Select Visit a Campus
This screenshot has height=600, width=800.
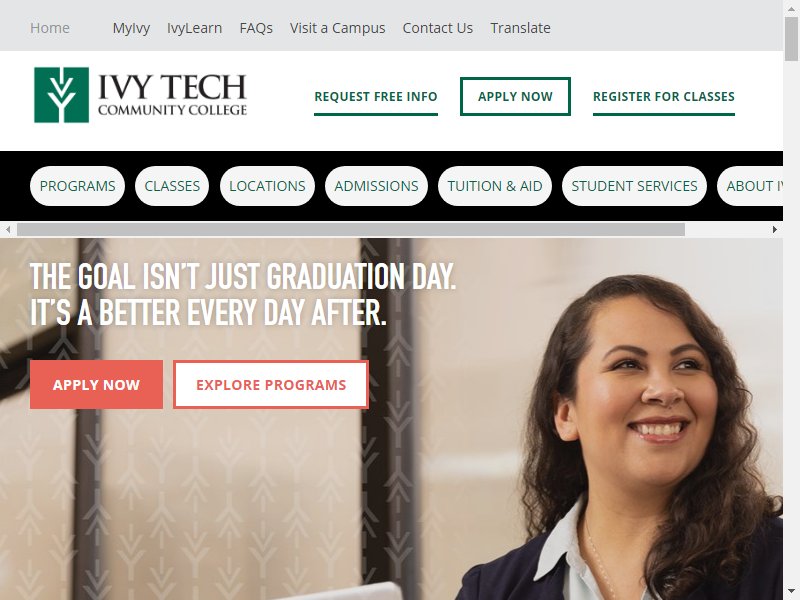point(338,28)
